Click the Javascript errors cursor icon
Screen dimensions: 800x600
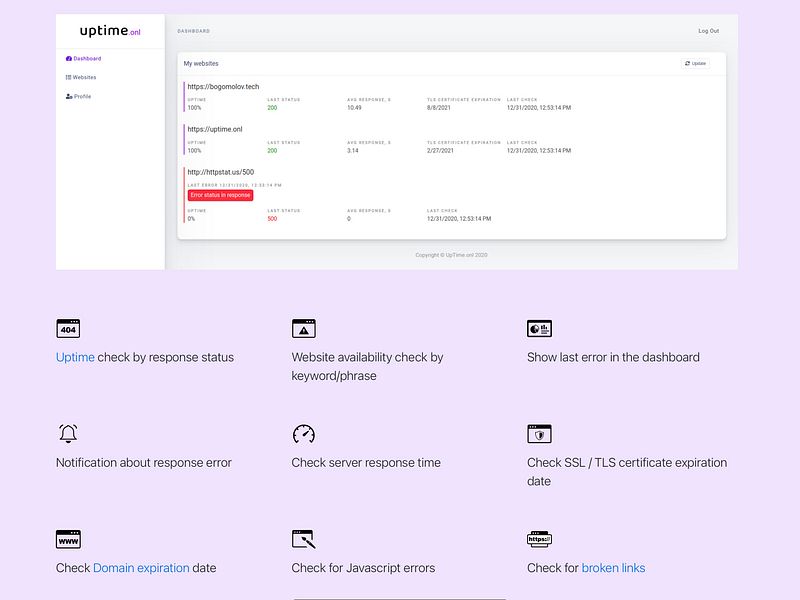tap(304, 539)
